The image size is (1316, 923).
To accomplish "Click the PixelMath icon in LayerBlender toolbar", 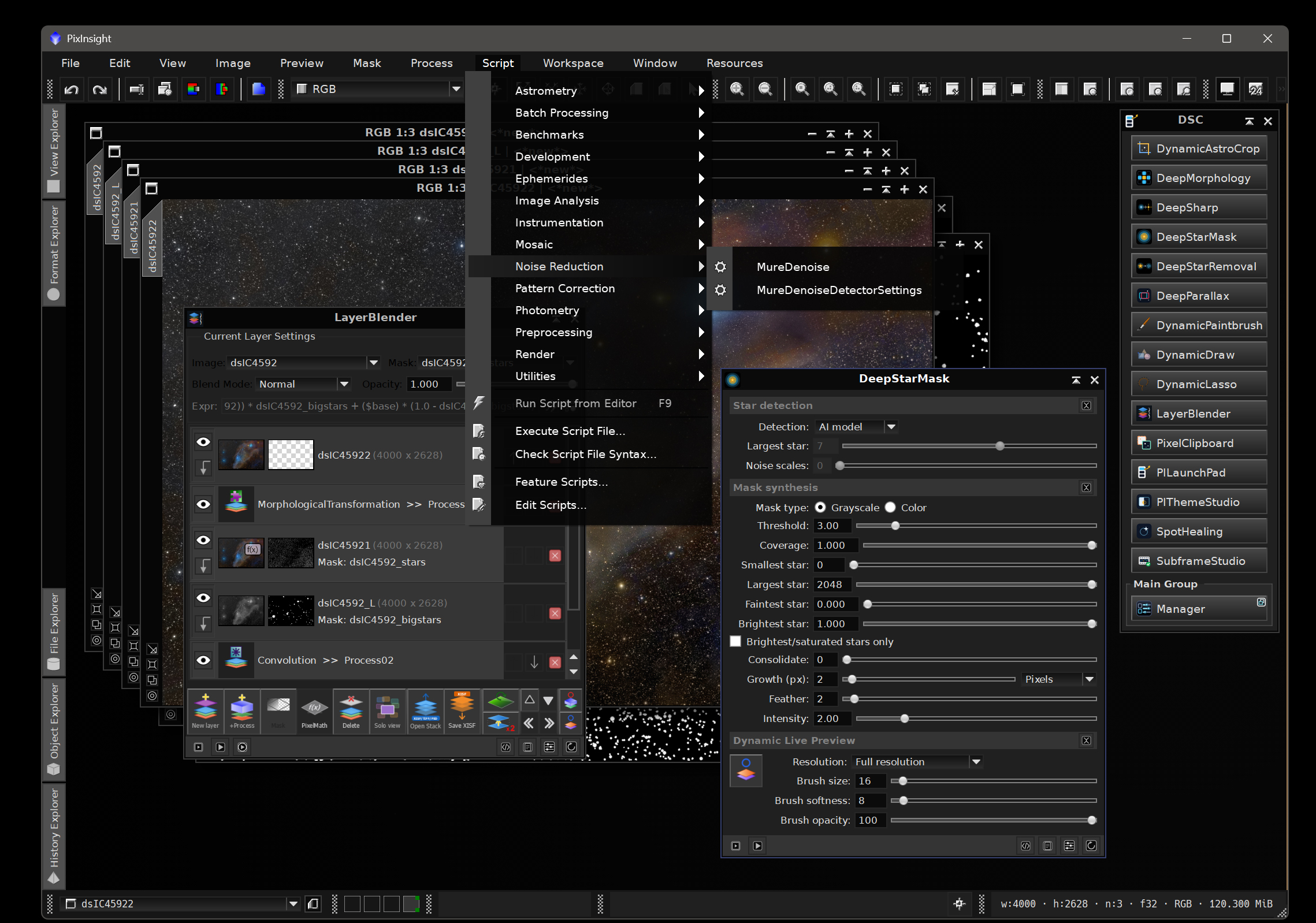I will coord(314,711).
